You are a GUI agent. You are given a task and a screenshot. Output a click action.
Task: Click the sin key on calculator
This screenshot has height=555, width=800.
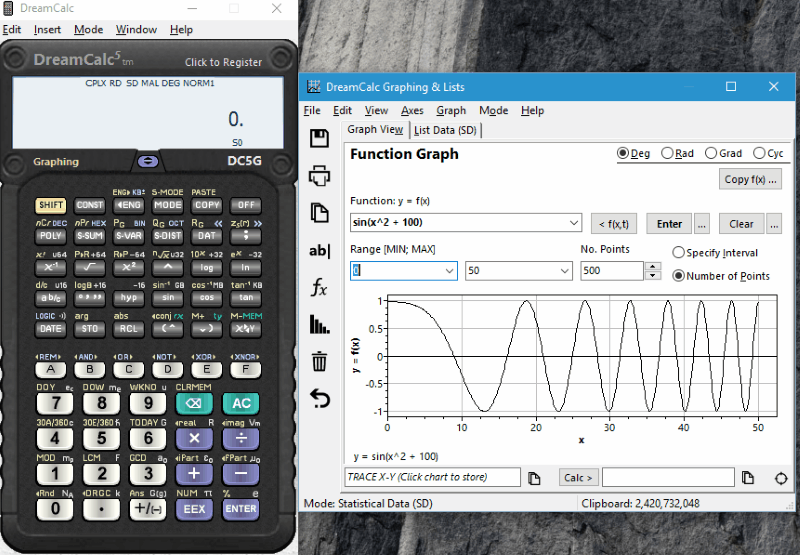(168, 298)
